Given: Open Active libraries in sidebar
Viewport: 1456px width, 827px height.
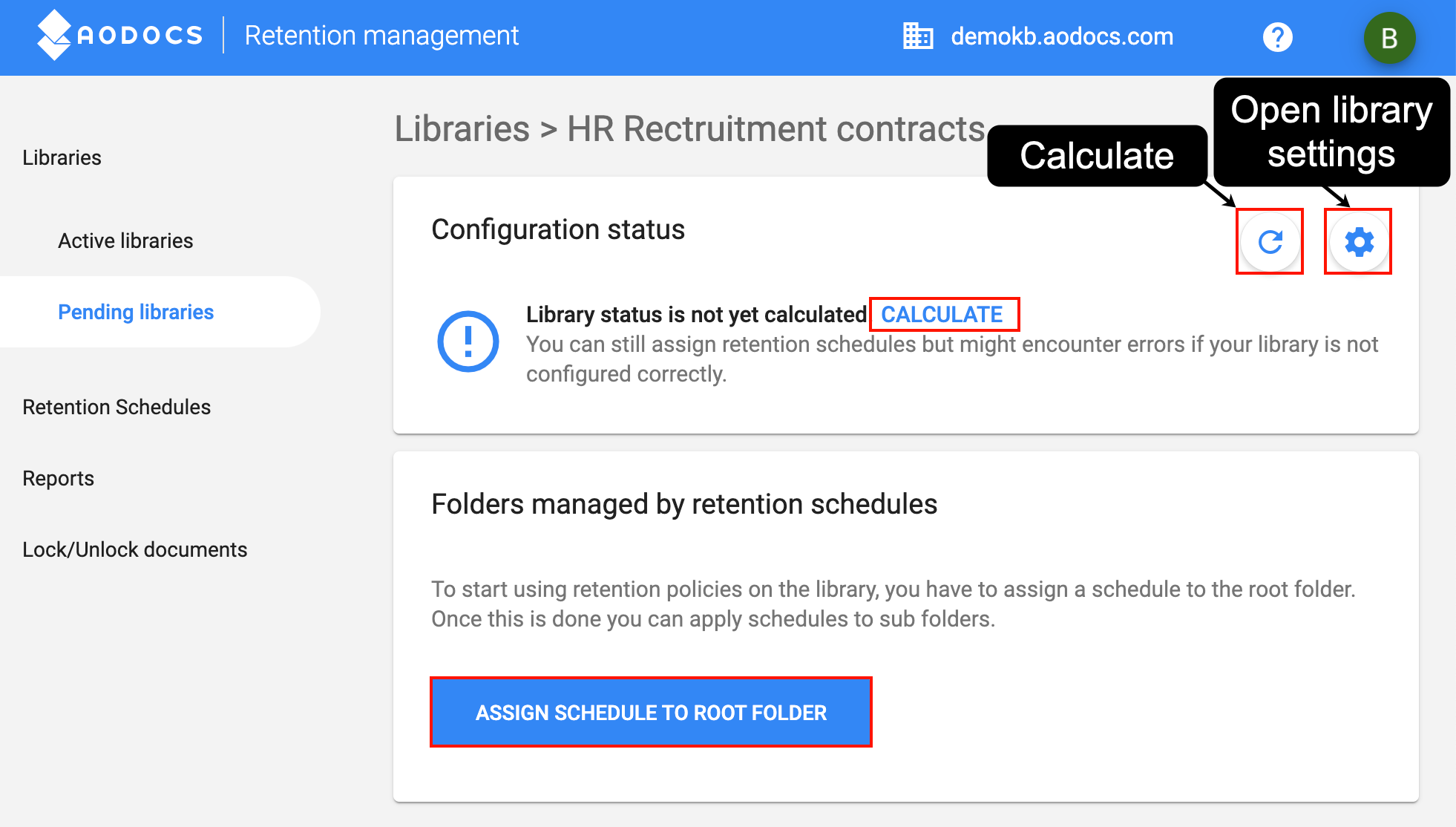Looking at the screenshot, I should pyautogui.click(x=125, y=241).
